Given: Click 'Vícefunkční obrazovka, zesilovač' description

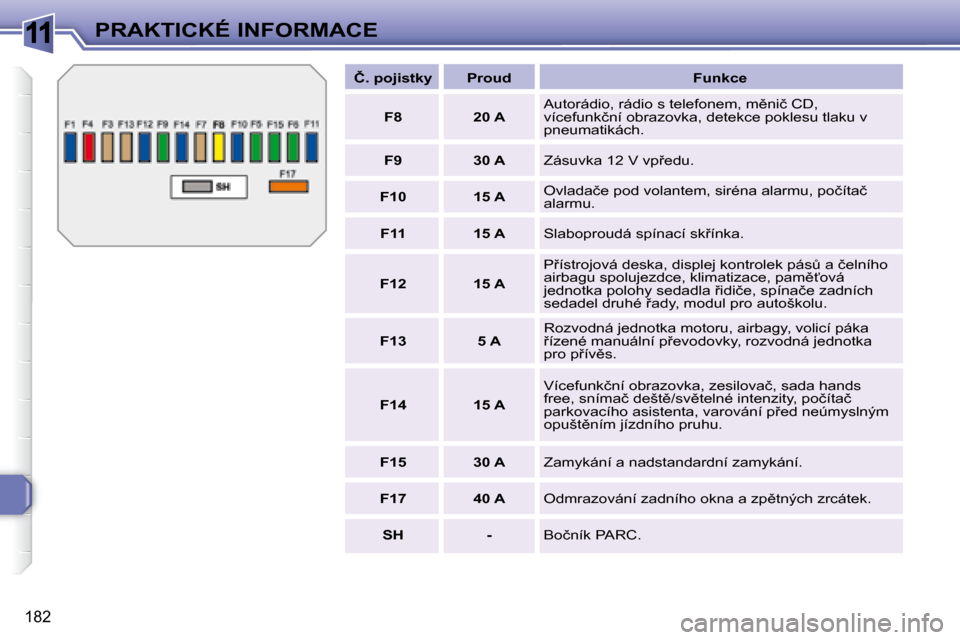Looking at the screenshot, I should [x=716, y=405].
